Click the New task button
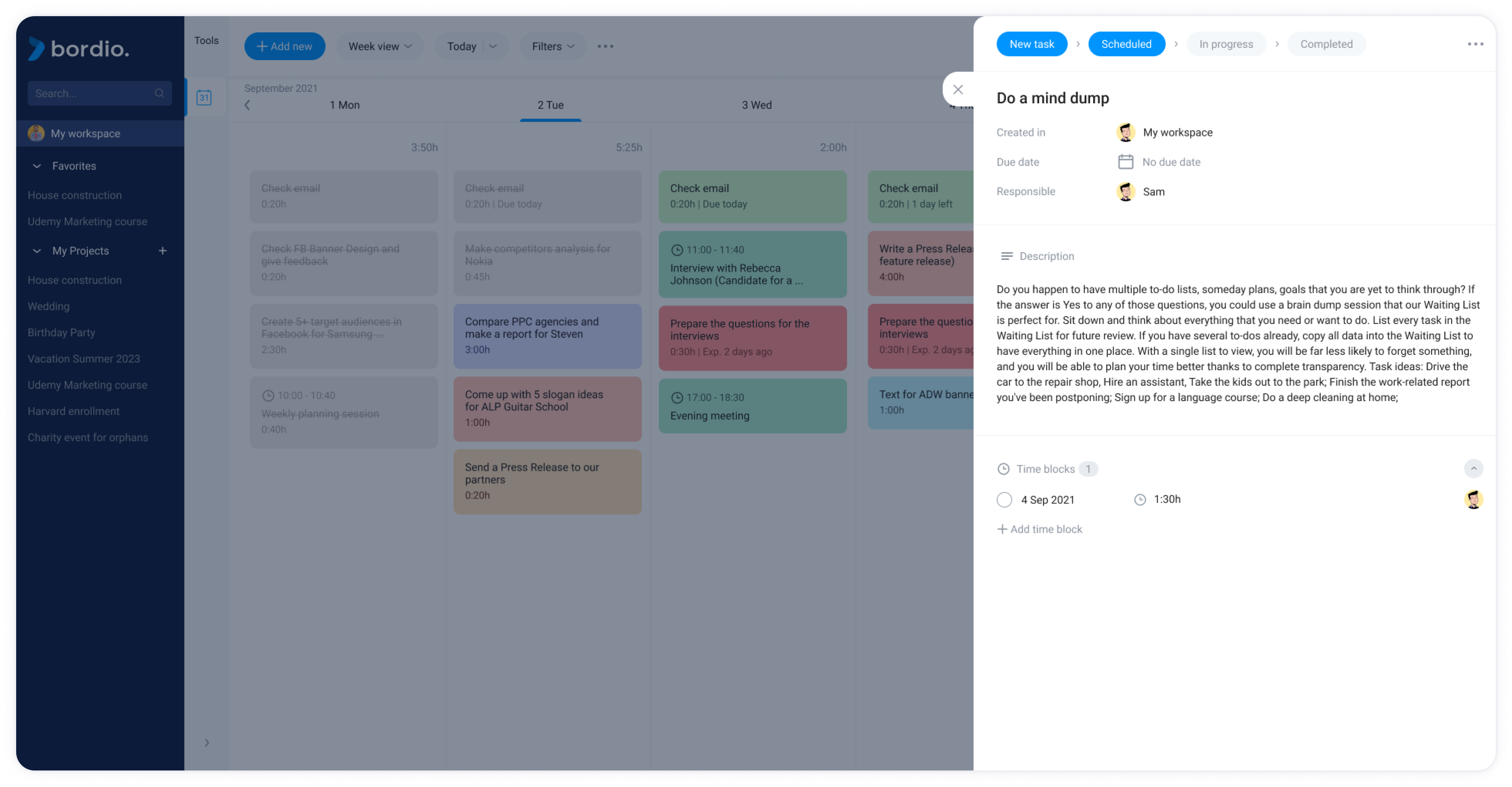 coord(1031,44)
